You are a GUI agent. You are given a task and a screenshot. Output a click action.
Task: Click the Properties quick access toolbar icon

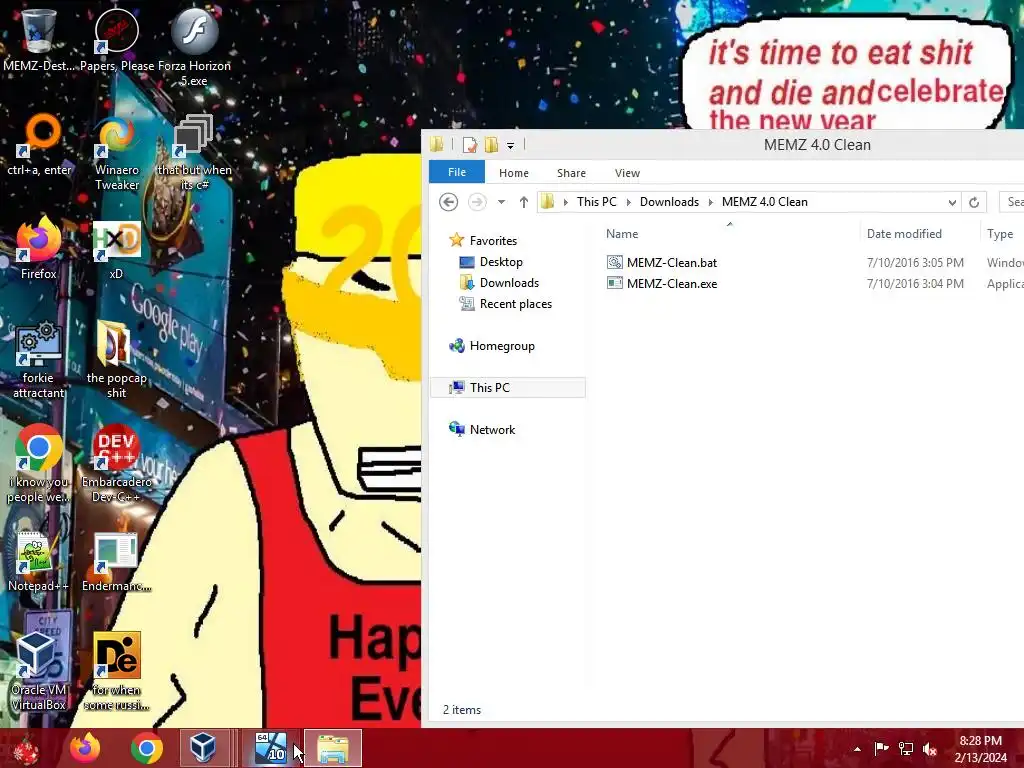click(x=470, y=145)
